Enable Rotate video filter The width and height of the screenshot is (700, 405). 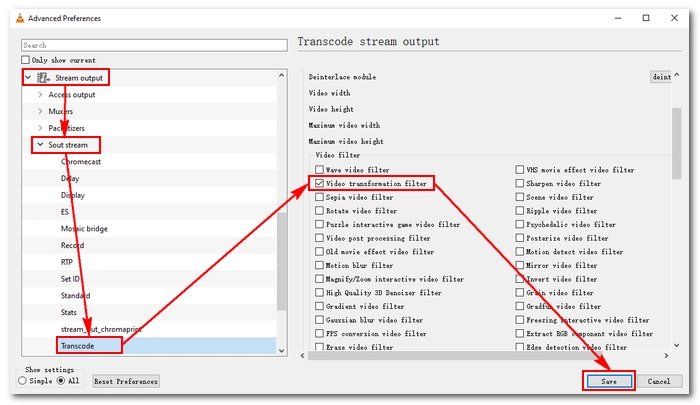(x=319, y=211)
